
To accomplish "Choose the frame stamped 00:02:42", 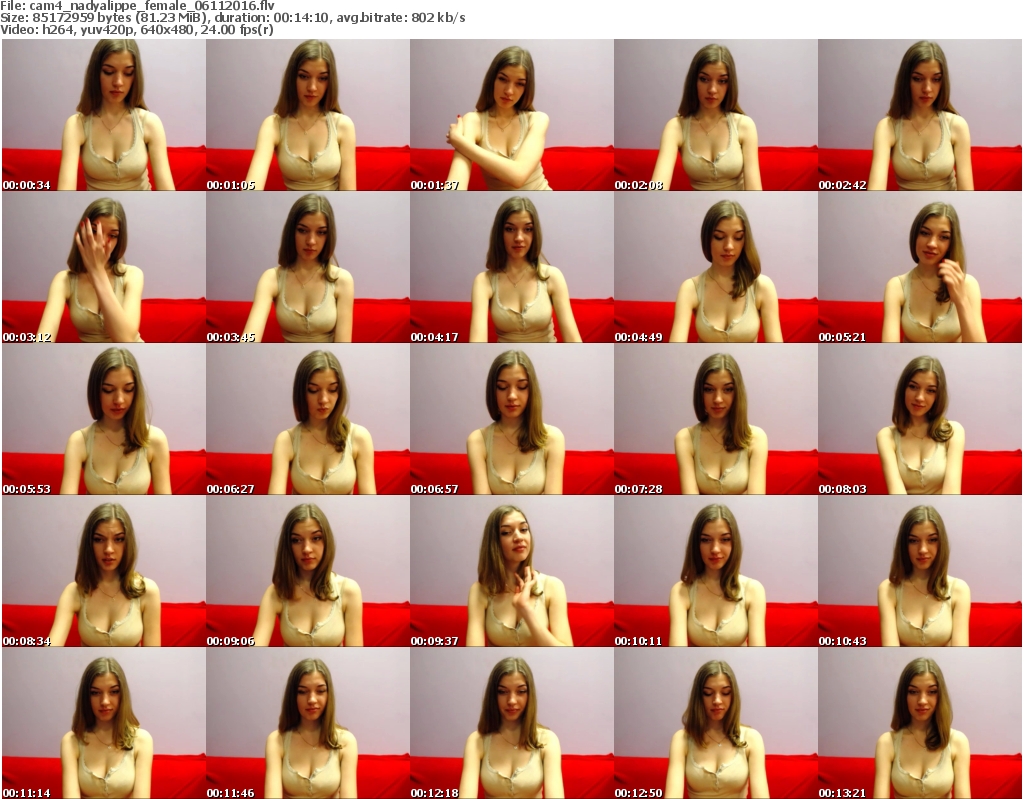I will pos(919,114).
